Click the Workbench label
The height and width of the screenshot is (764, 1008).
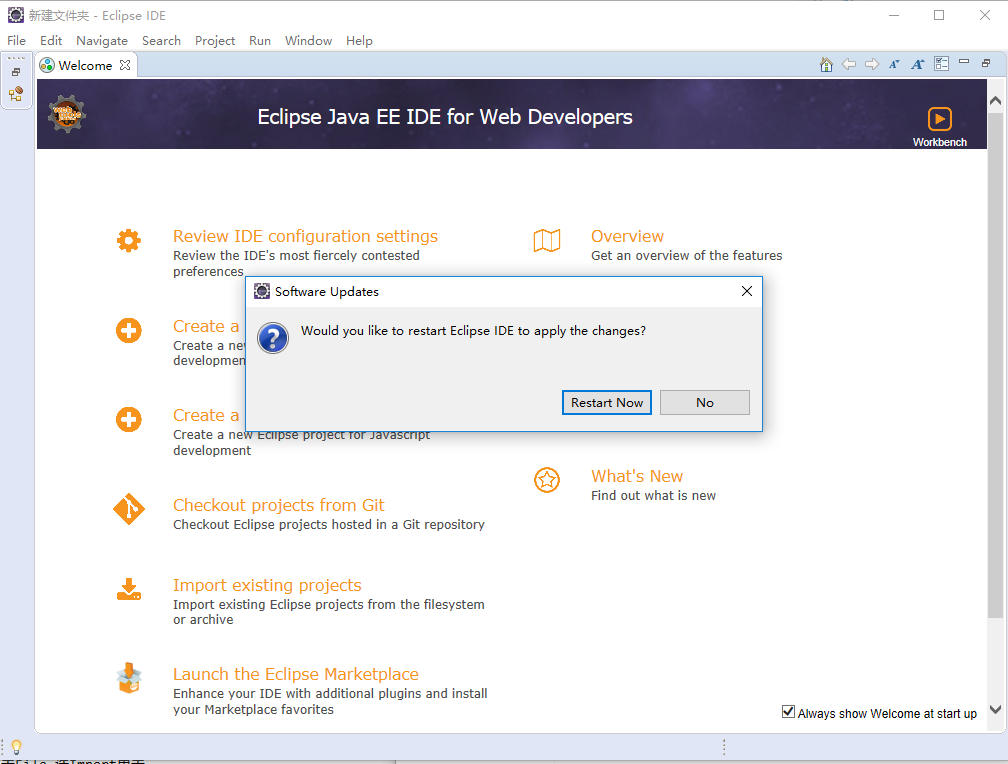pyautogui.click(x=939, y=142)
